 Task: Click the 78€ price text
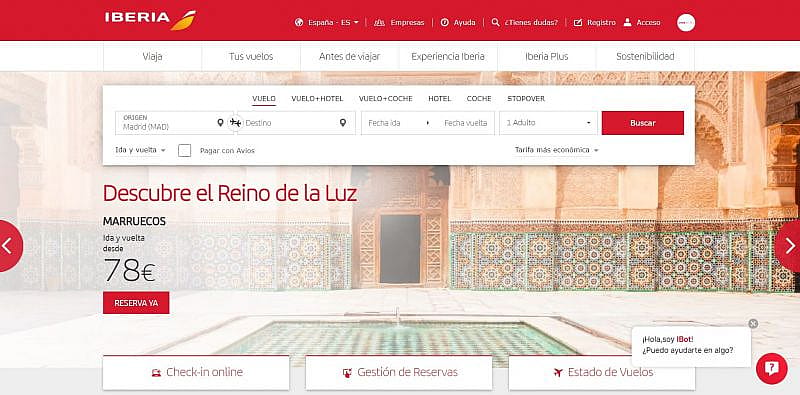pos(130,270)
